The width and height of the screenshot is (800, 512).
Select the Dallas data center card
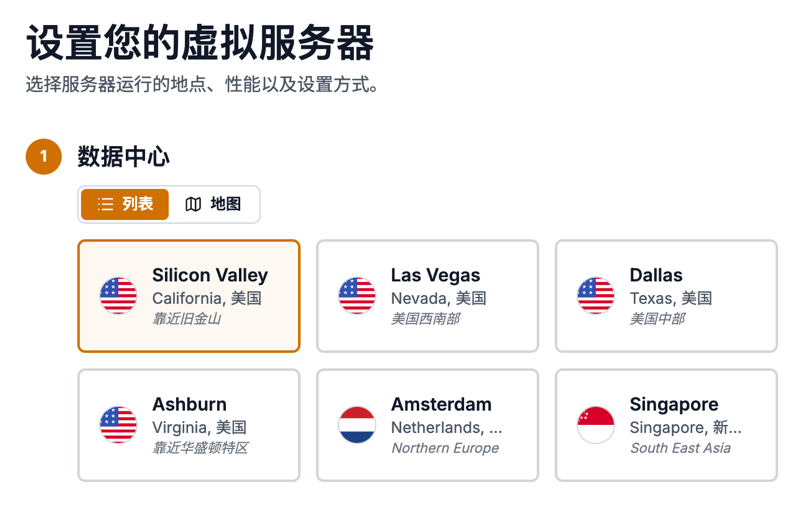pos(666,296)
